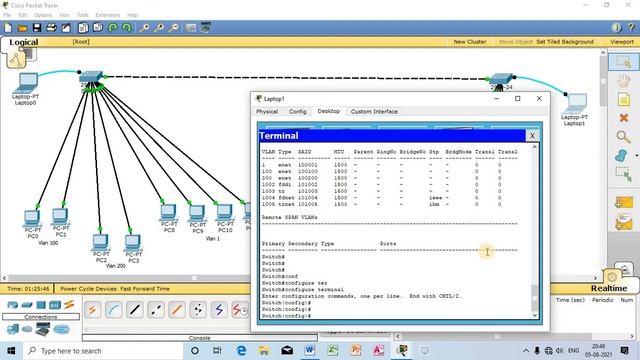
Task: Switch to Config tab in Laptop1 window
Action: point(298,111)
